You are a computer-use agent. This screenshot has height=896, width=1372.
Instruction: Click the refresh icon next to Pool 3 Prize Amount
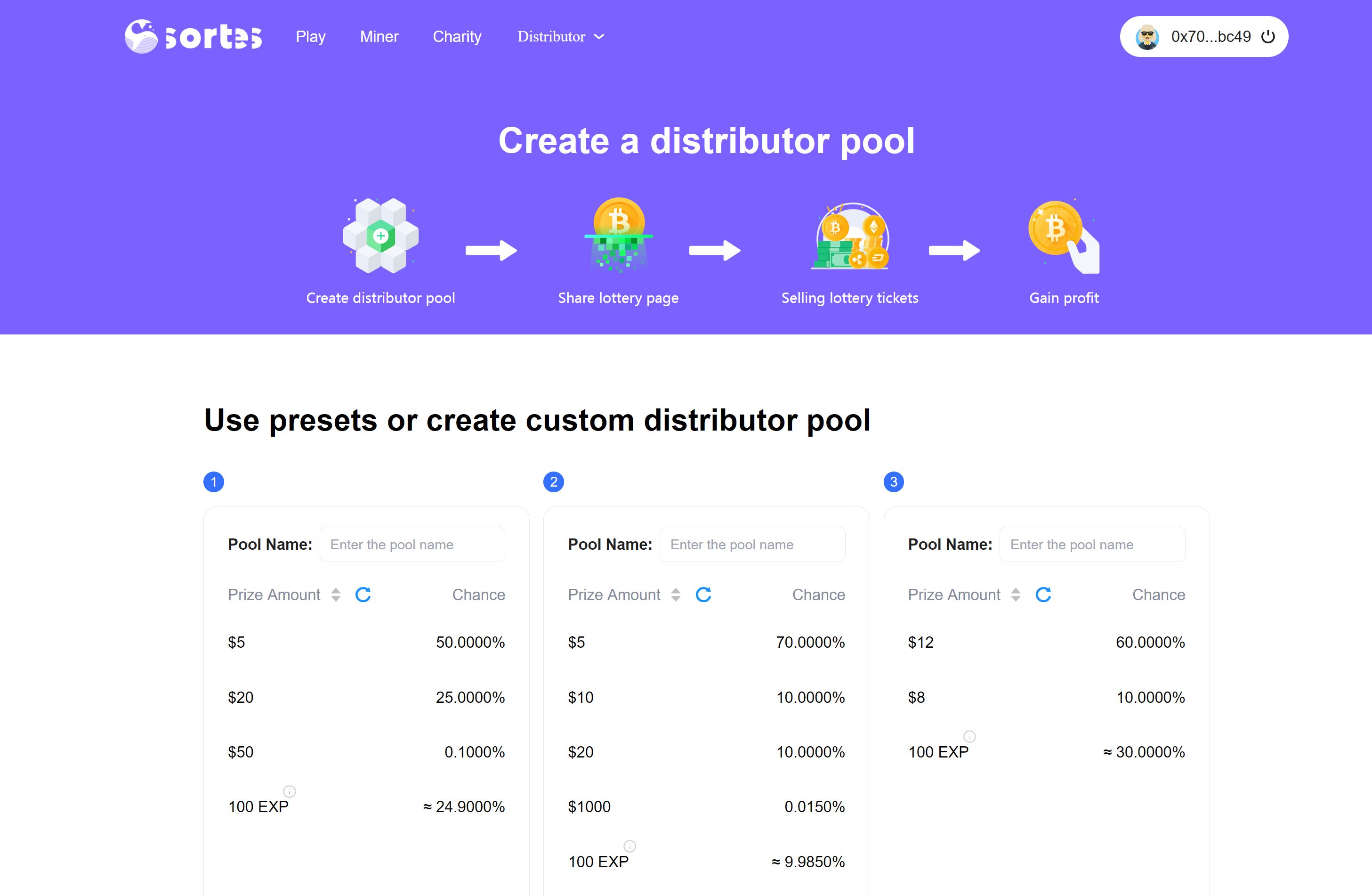tap(1044, 594)
